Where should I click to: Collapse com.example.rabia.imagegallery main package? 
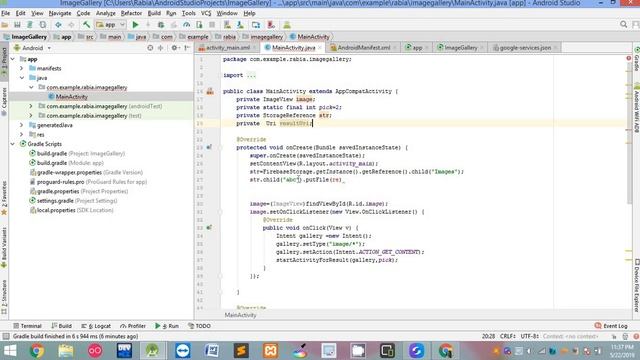click(31, 87)
